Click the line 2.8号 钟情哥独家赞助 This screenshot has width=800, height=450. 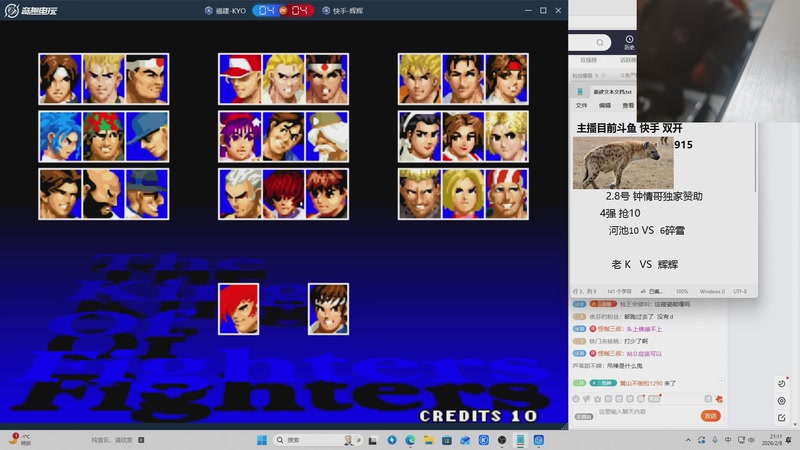(654, 196)
